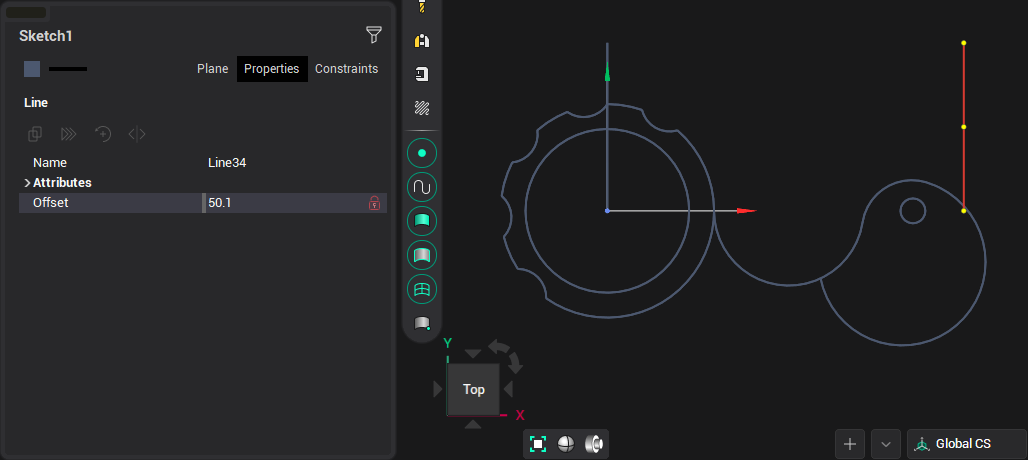Toggle the mesh surface filter icon
Viewport: 1028px width, 460px height.
coord(422,290)
